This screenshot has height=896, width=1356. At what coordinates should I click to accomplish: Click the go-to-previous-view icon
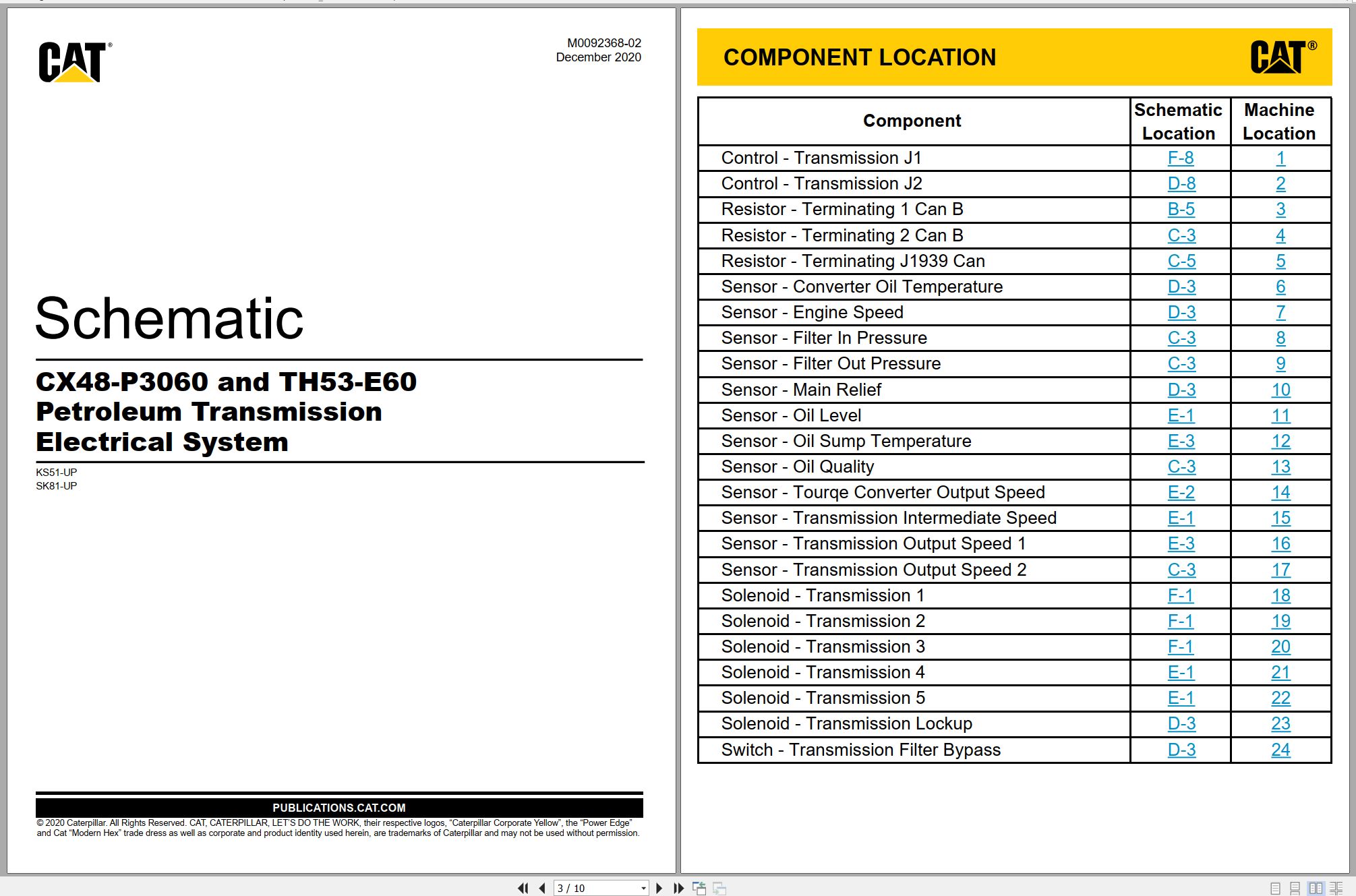pos(699,888)
